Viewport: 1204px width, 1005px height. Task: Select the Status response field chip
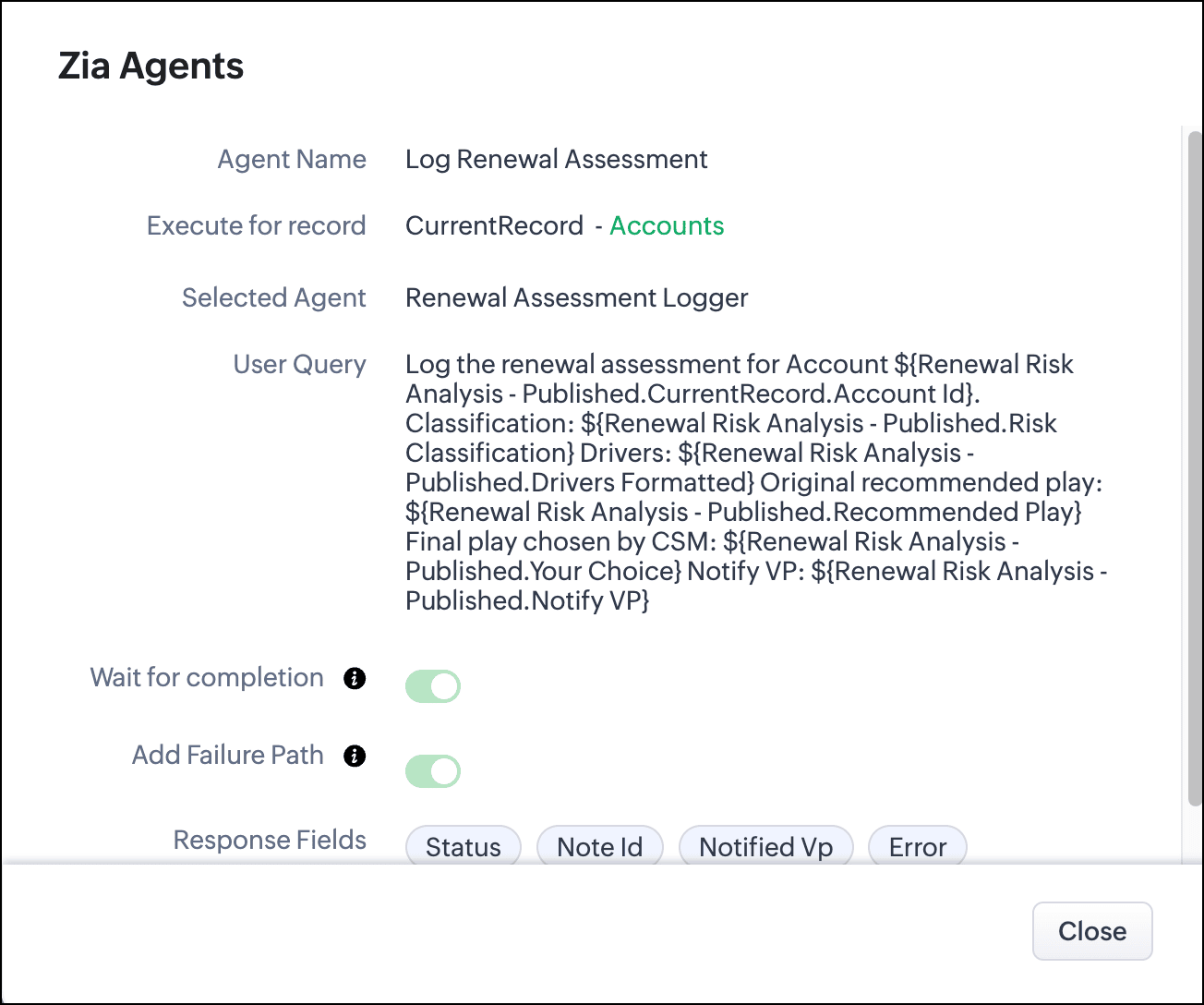(x=464, y=846)
